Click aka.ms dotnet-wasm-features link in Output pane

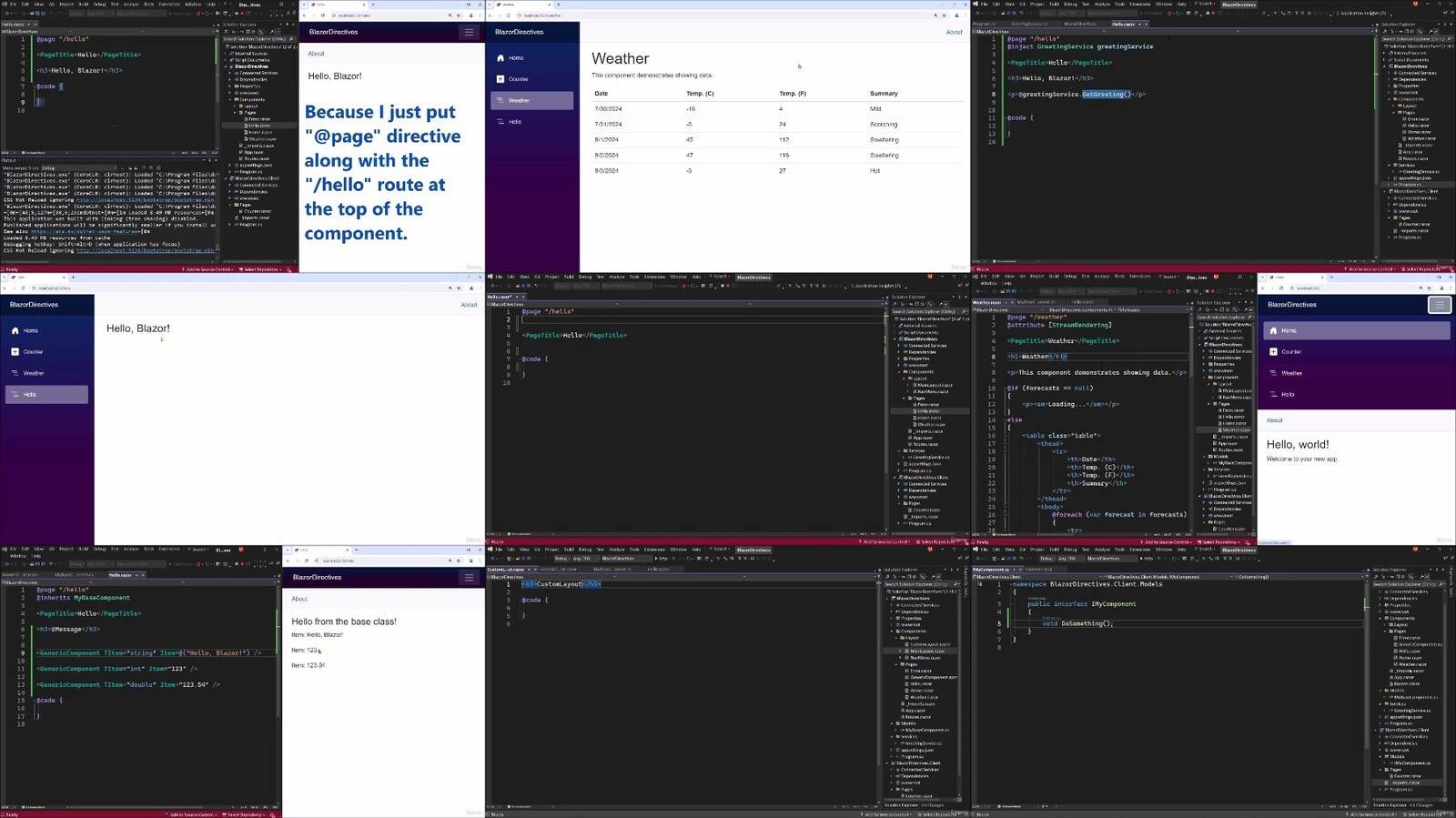tap(85, 232)
